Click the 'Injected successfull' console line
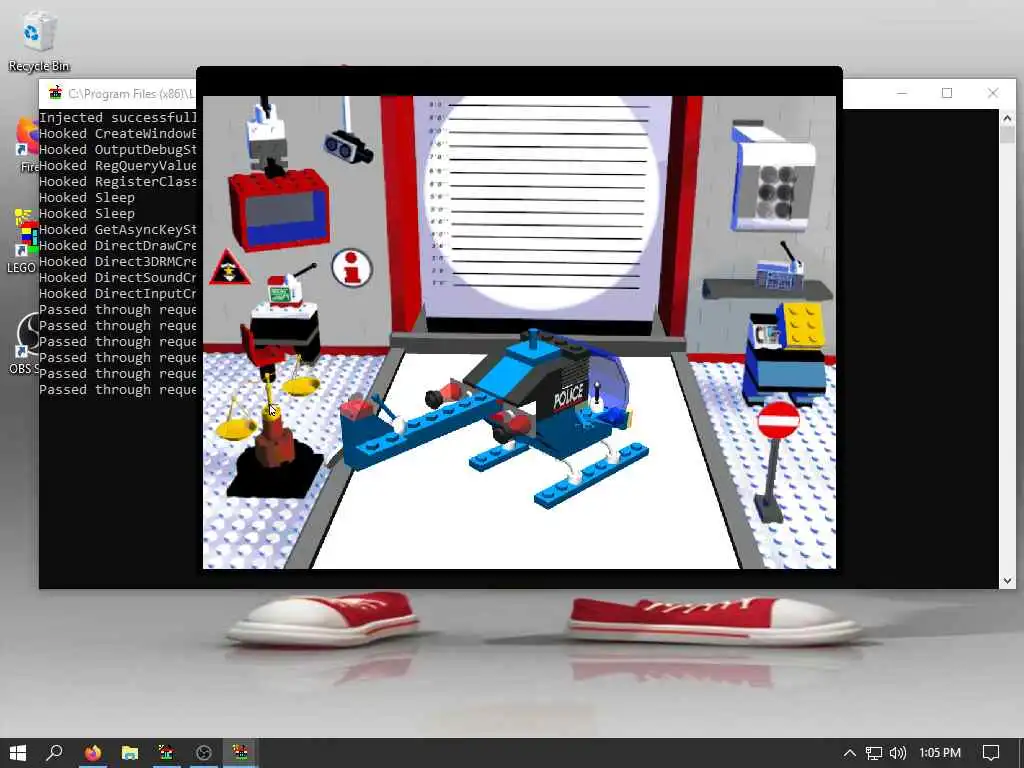 tap(118, 118)
